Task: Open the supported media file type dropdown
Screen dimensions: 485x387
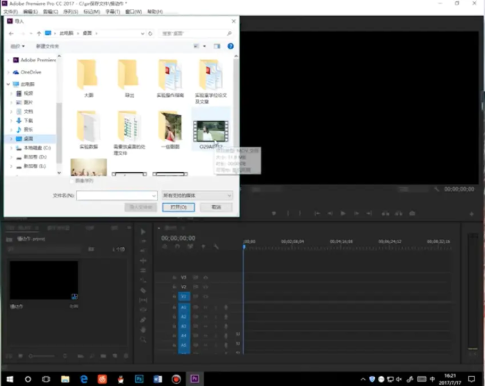Action: coord(197,195)
